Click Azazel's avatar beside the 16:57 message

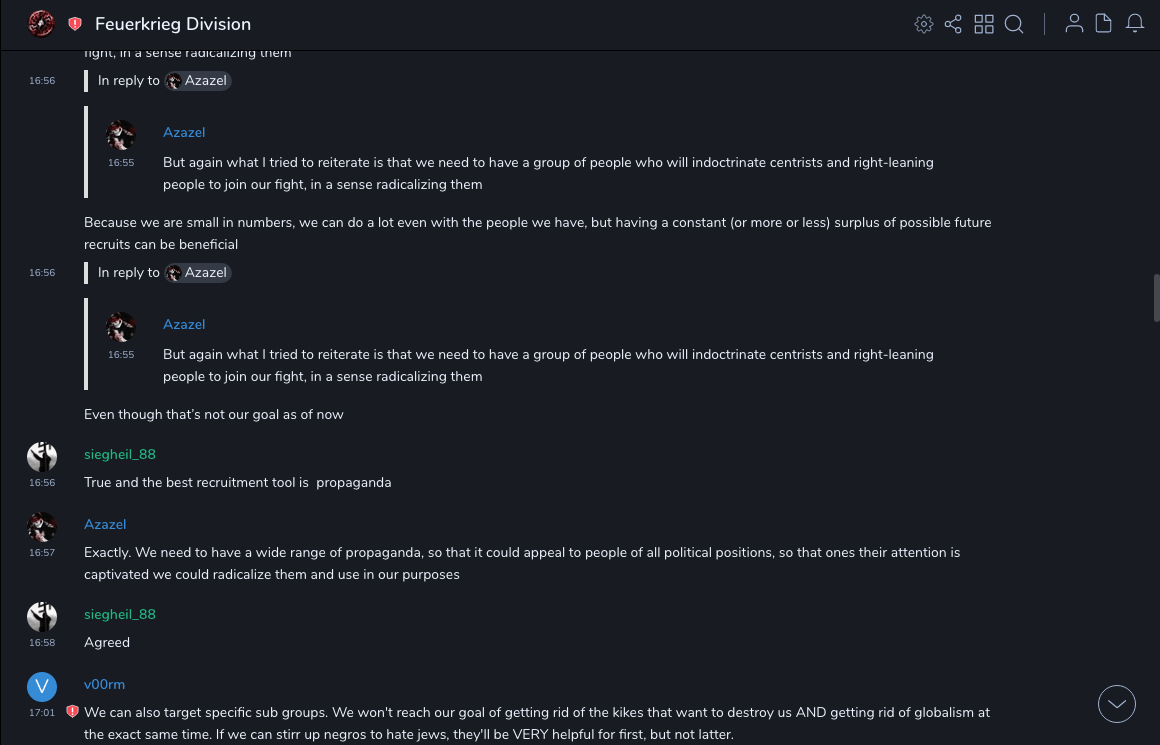tap(41, 526)
